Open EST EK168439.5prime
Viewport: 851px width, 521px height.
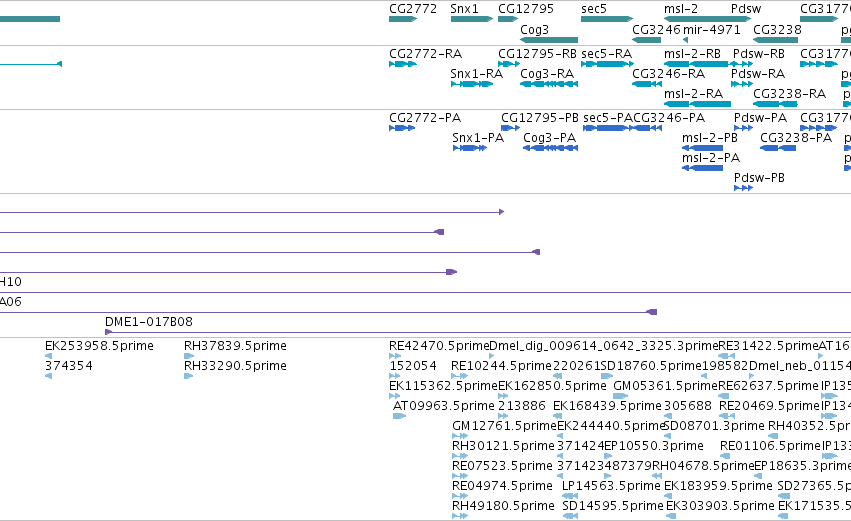(607, 406)
